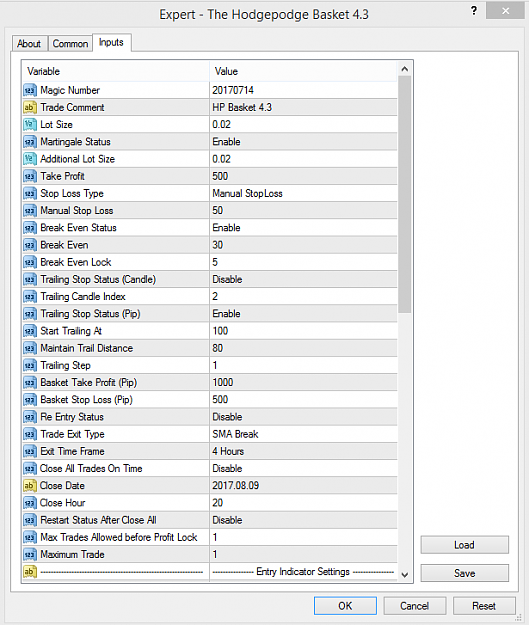This screenshot has height=625, width=529.
Task: Click the icon beside Start Trailing At
Action: click(x=30, y=331)
